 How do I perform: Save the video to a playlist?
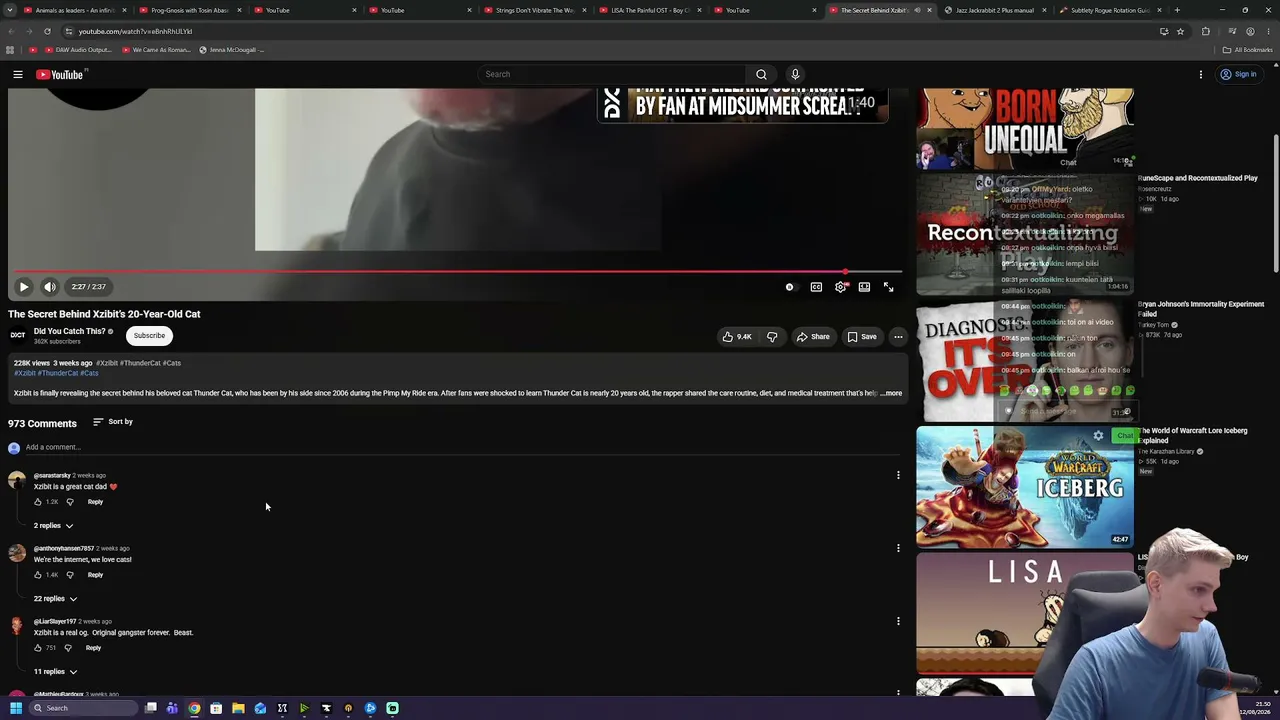pos(862,337)
